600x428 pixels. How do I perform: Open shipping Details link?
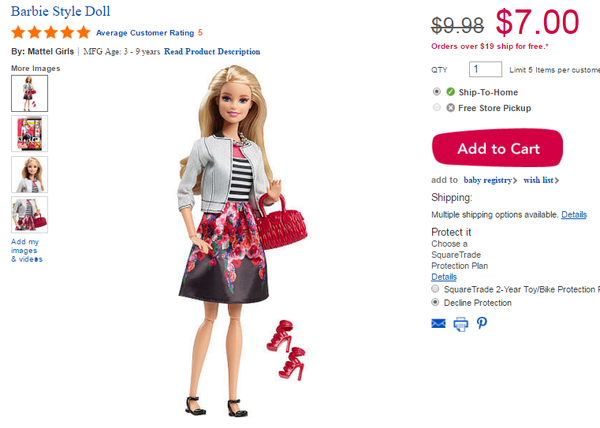tap(574, 215)
